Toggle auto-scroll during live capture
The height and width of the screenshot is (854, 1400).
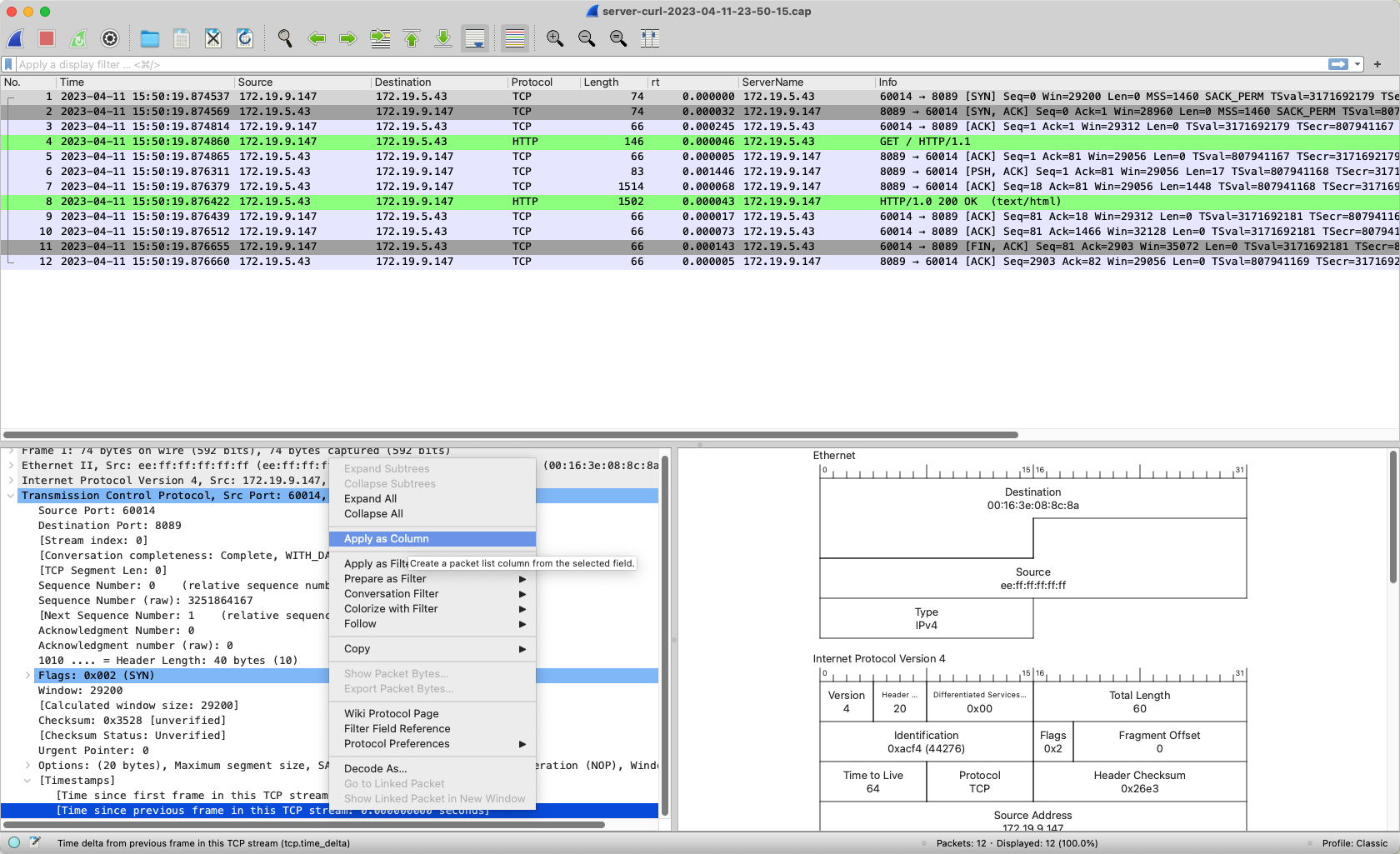(475, 38)
